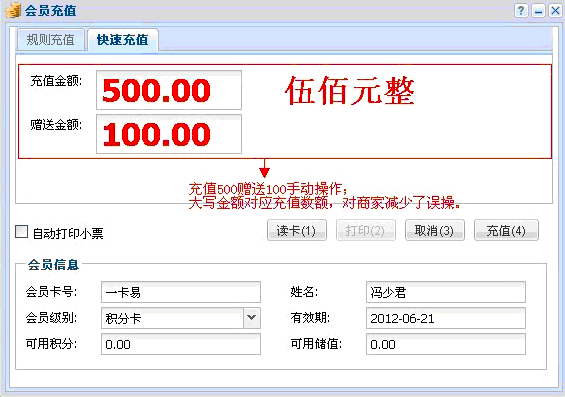
Task: Click the 可用储值 field showing 0.00
Action: [446, 344]
